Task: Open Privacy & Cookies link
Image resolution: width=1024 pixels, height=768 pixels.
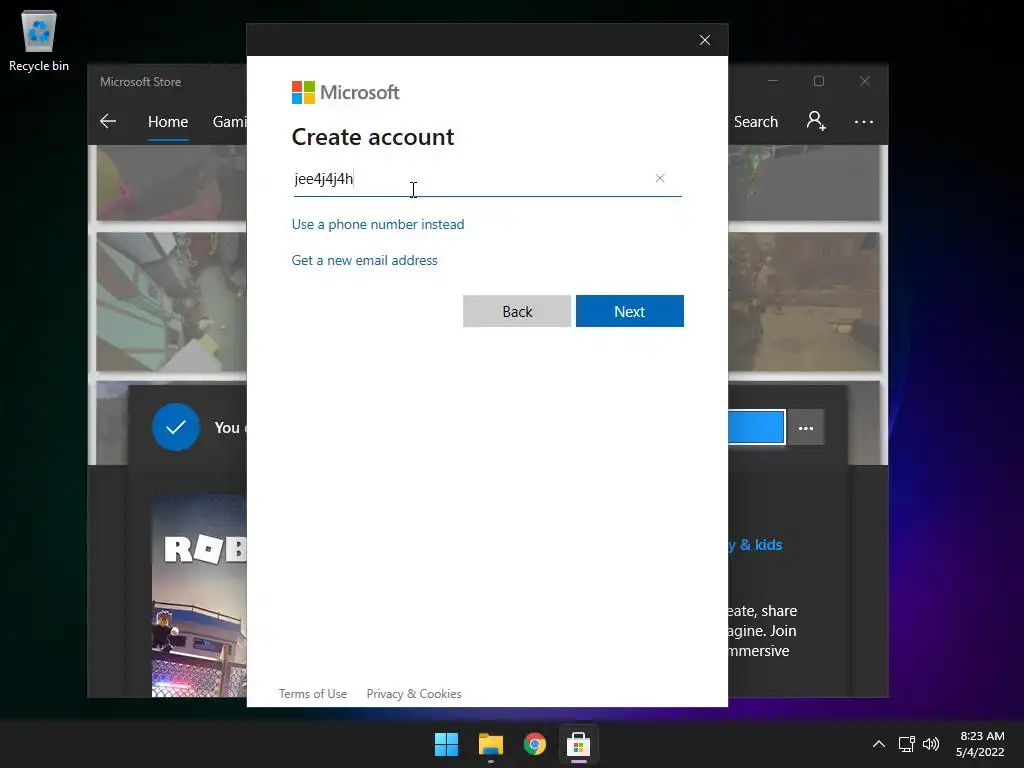Action: [413, 694]
